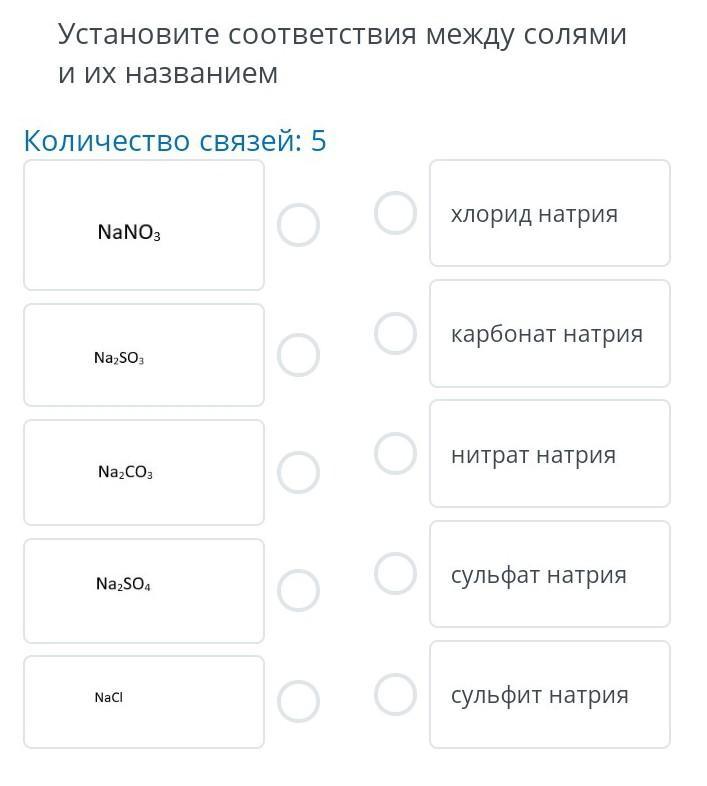Select the circle beside сульфат натрия

[395, 573]
